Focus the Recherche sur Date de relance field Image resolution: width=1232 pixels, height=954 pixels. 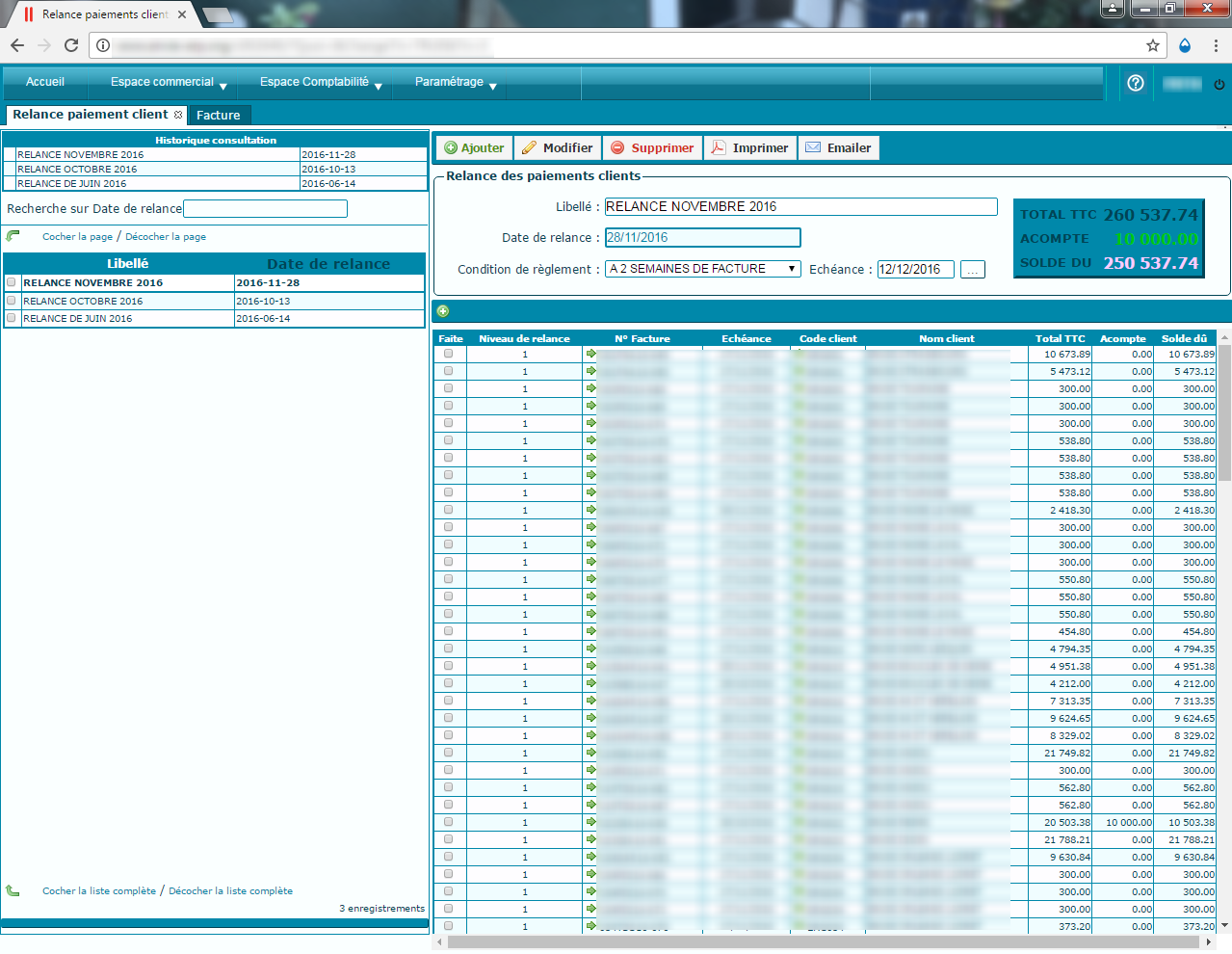click(x=265, y=208)
